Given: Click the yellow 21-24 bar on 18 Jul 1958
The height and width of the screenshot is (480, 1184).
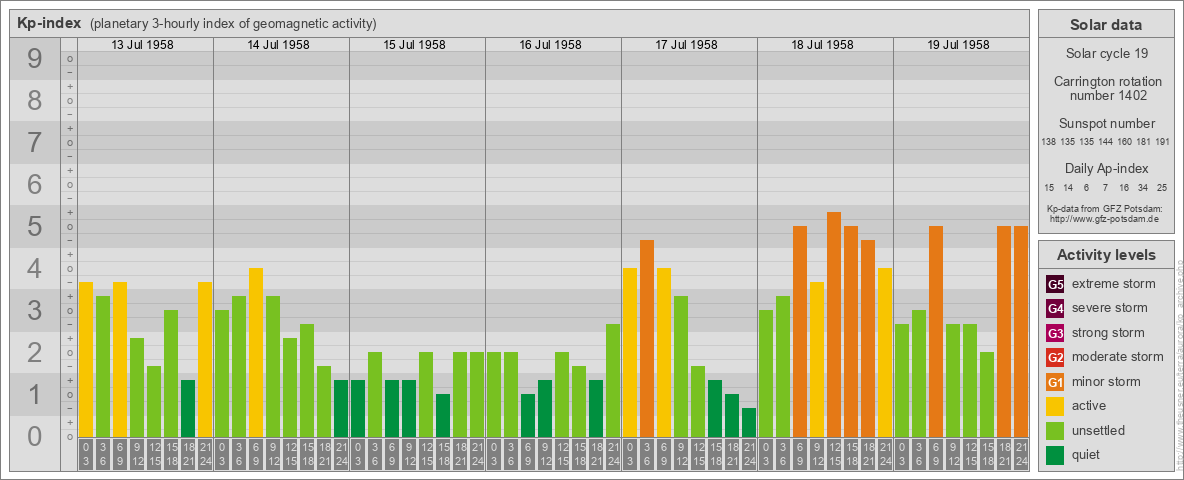Looking at the screenshot, I should (885, 352).
